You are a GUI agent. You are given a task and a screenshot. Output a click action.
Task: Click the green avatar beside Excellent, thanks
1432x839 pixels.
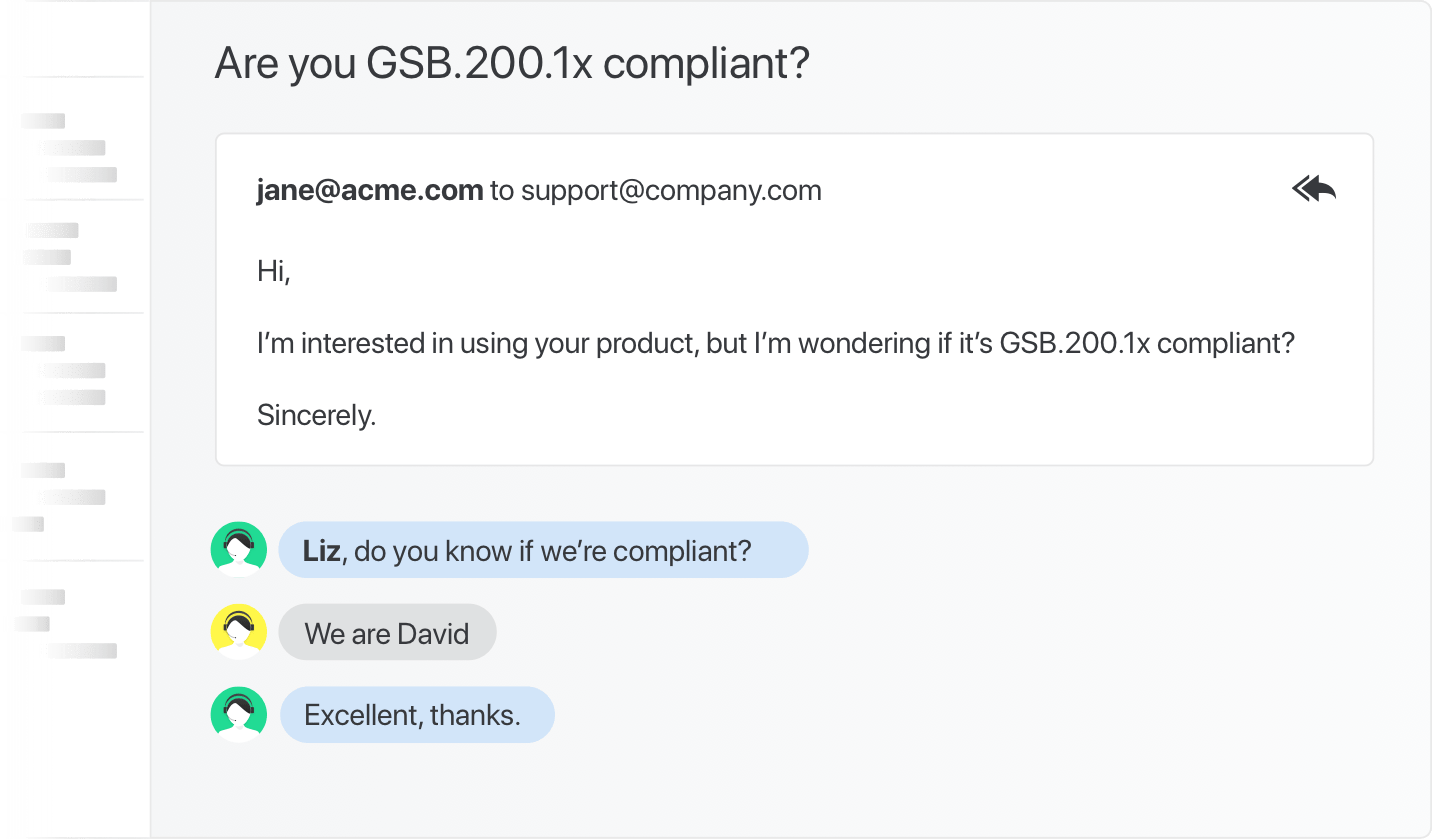(x=239, y=714)
